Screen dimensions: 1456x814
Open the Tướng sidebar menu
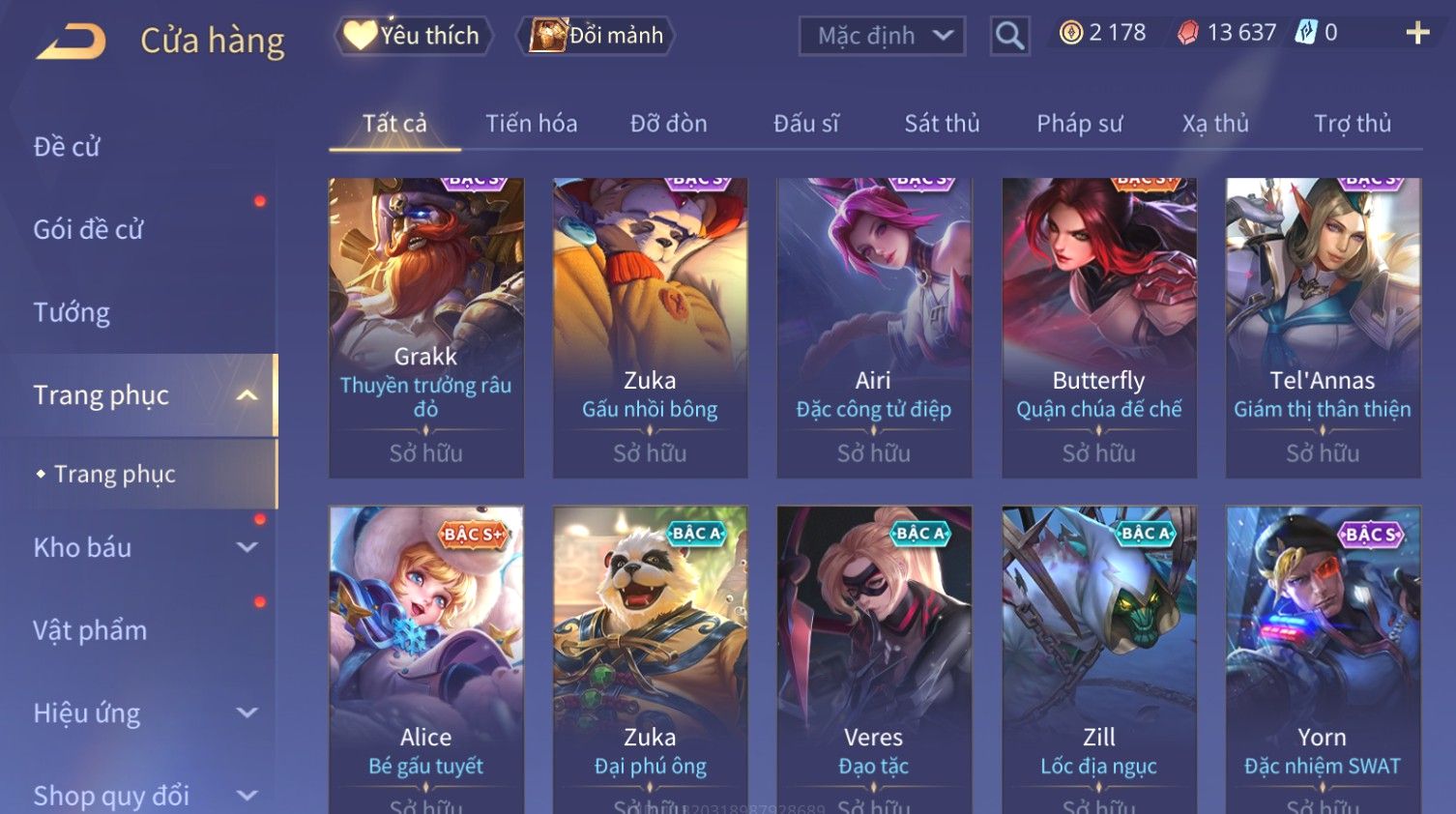coord(72,312)
